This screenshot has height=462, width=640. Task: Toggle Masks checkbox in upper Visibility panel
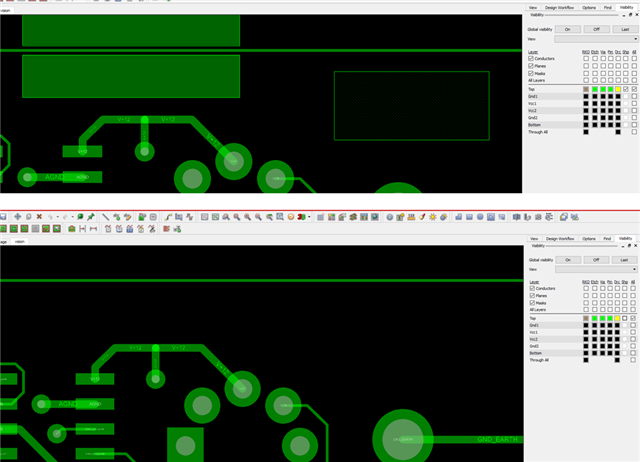pyautogui.click(x=531, y=73)
